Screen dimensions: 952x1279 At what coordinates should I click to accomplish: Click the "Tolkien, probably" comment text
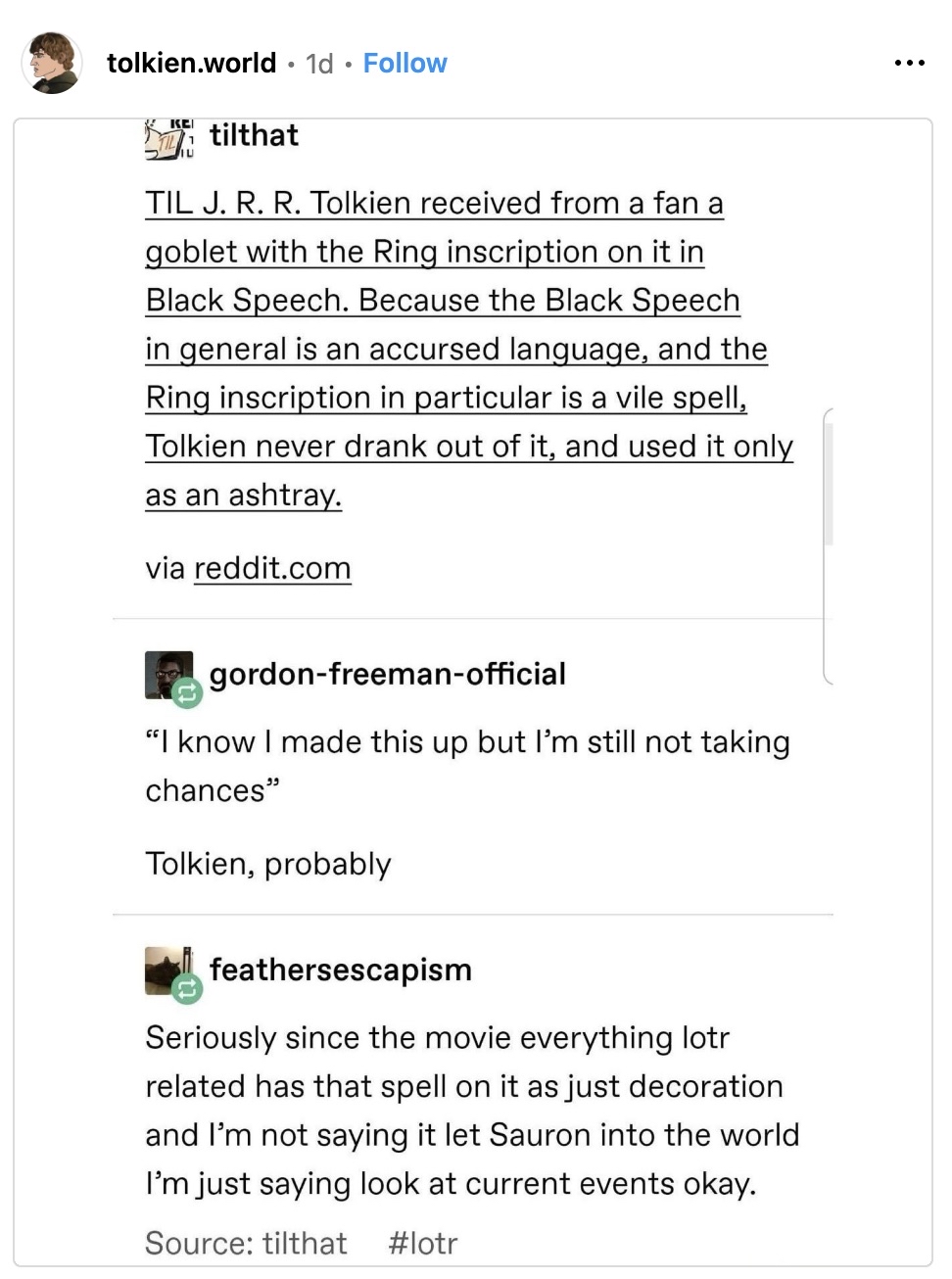click(x=268, y=864)
